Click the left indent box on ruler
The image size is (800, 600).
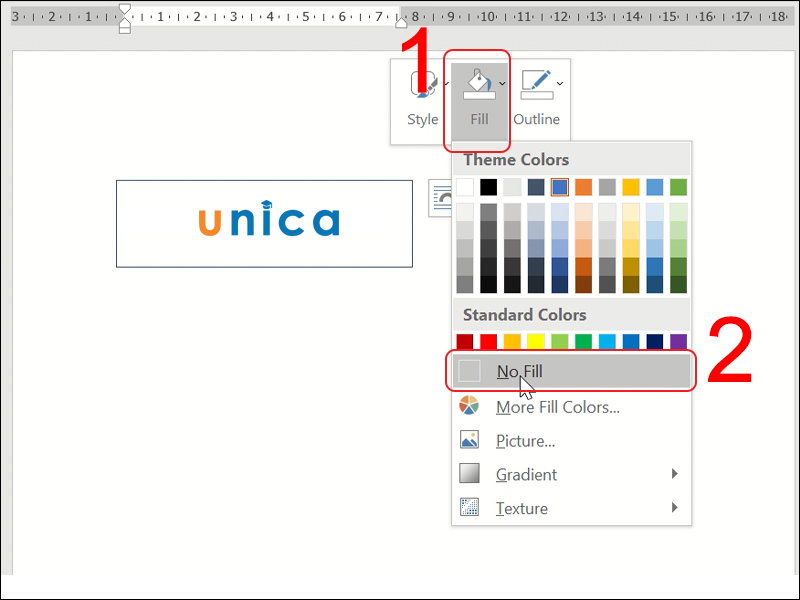click(124, 30)
